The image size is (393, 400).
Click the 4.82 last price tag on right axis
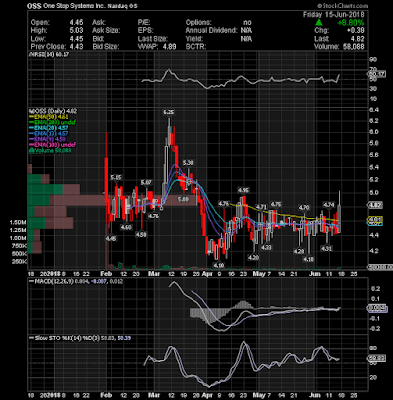(375, 205)
